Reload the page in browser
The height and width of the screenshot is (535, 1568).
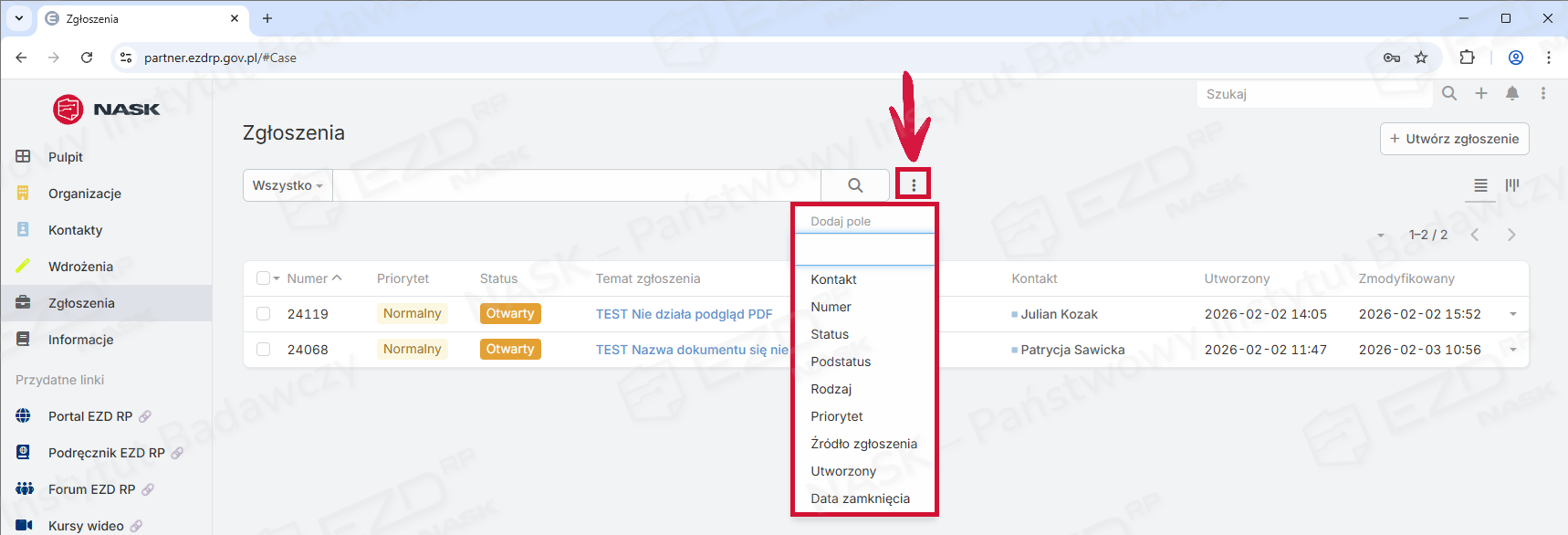pos(87,58)
